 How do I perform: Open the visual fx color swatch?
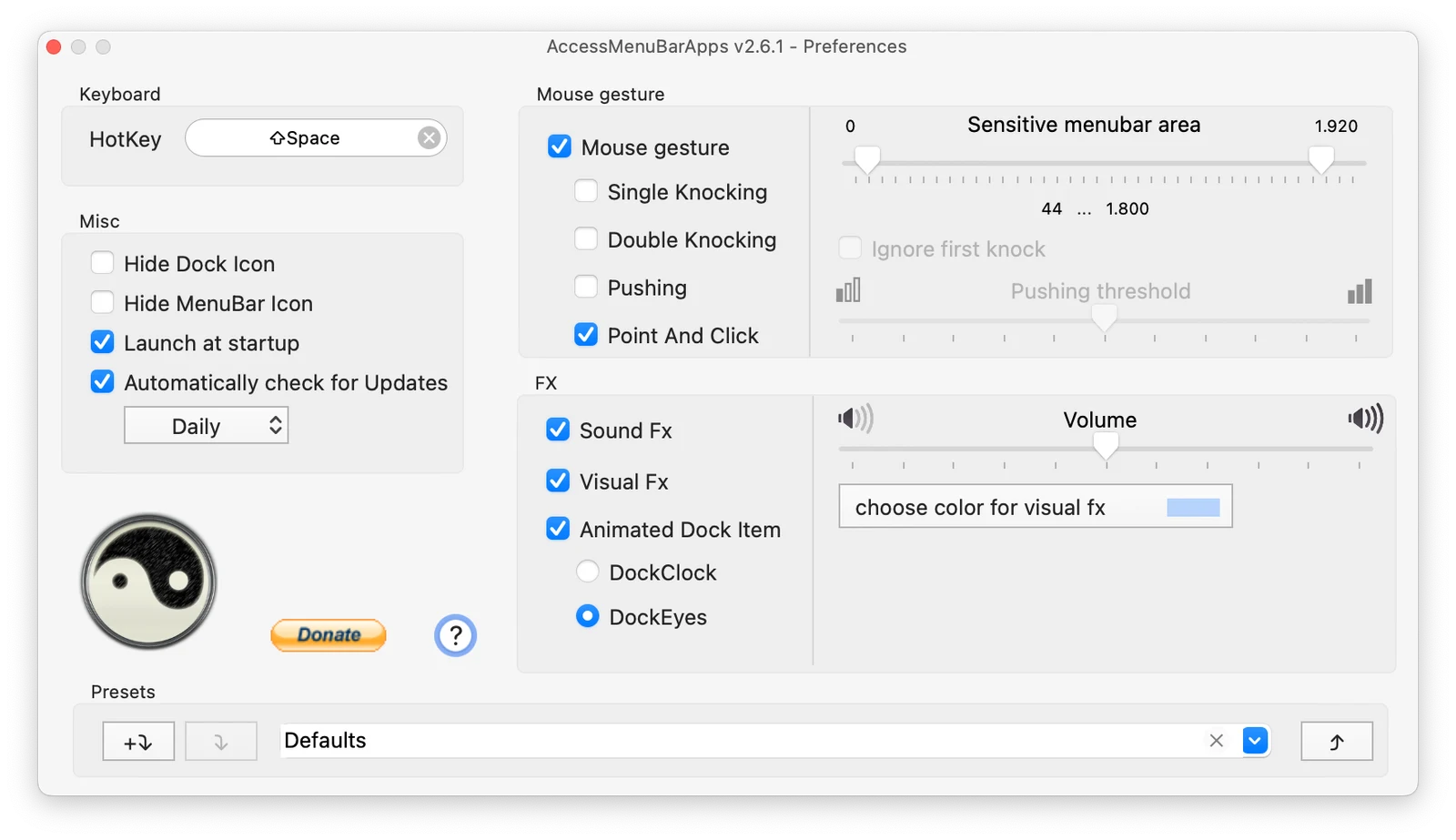pyautogui.click(x=1193, y=507)
